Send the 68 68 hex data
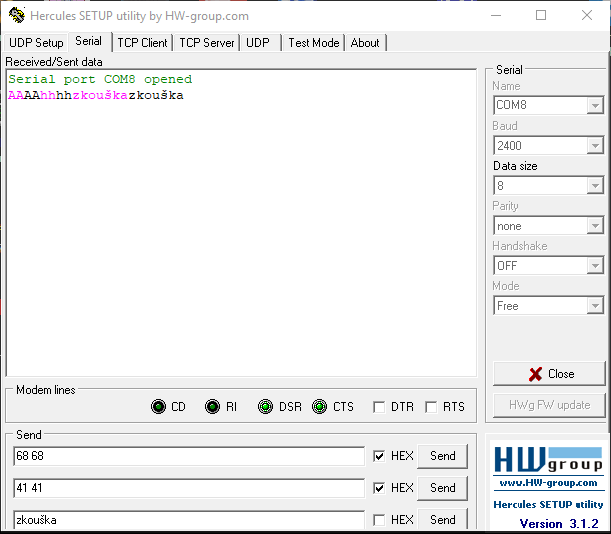611x534 pixels. (x=442, y=456)
